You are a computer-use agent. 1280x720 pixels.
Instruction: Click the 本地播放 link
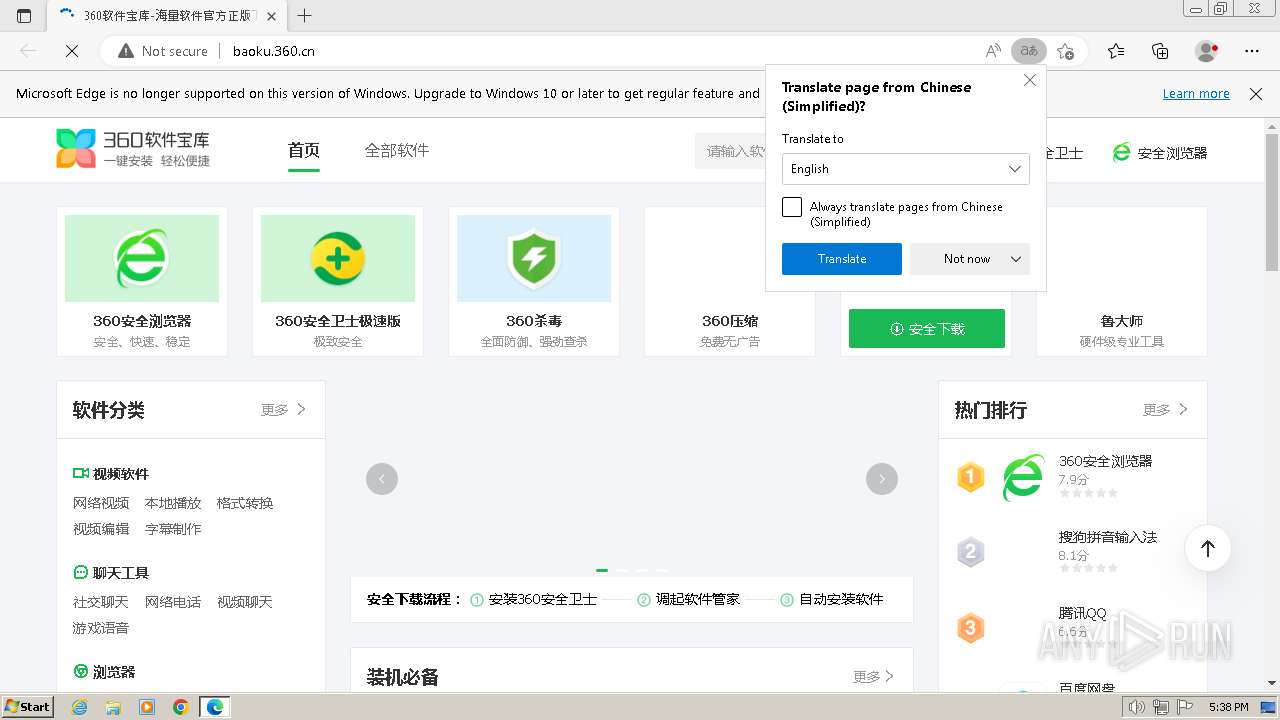[173, 503]
